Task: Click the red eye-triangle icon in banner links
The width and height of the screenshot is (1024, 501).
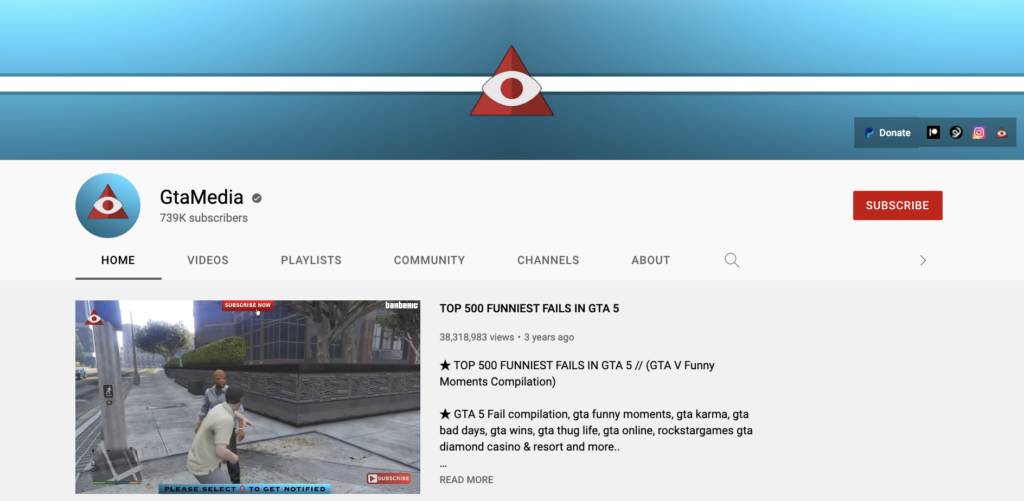Action: [1001, 133]
